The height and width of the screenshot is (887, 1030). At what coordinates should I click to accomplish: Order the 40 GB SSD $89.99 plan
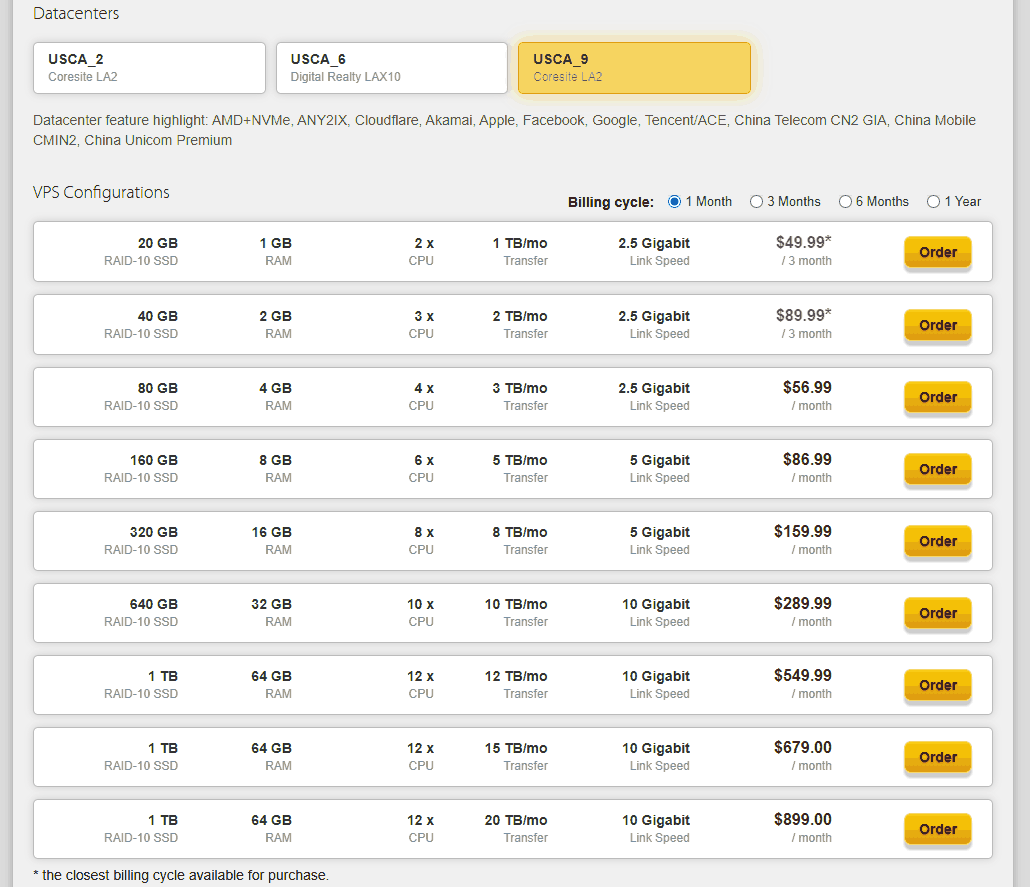coord(937,325)
